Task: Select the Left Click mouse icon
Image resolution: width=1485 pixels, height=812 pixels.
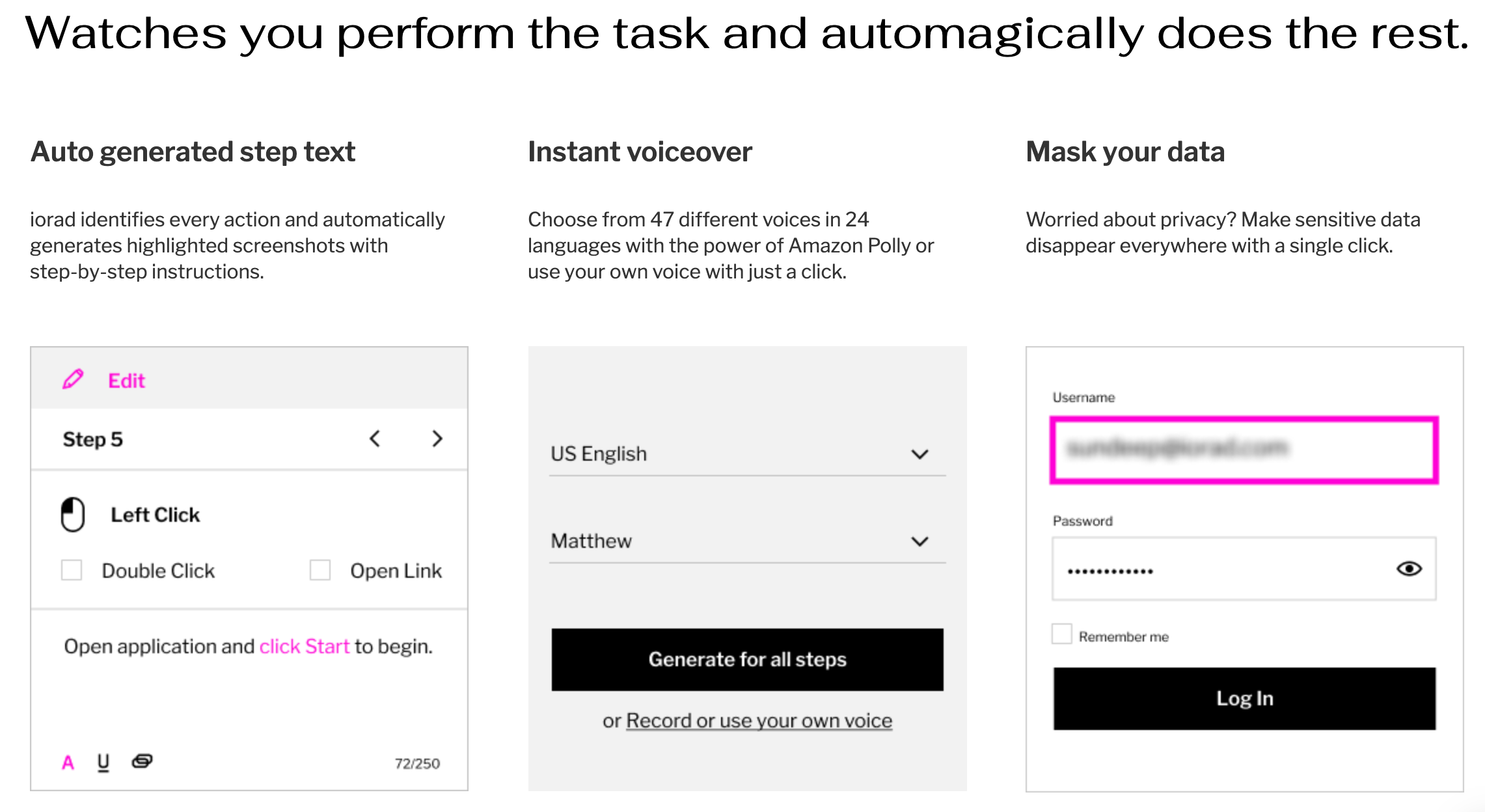Action: 73,515
